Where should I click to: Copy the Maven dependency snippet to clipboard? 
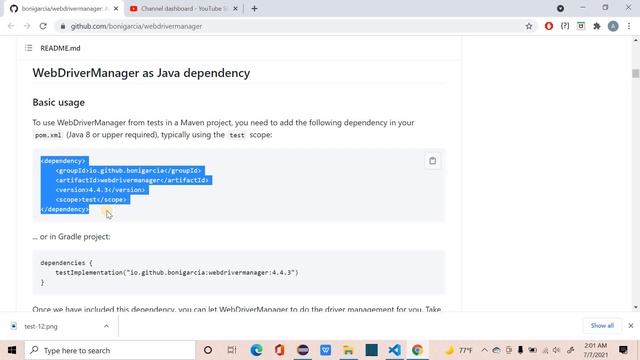point(432,161)
